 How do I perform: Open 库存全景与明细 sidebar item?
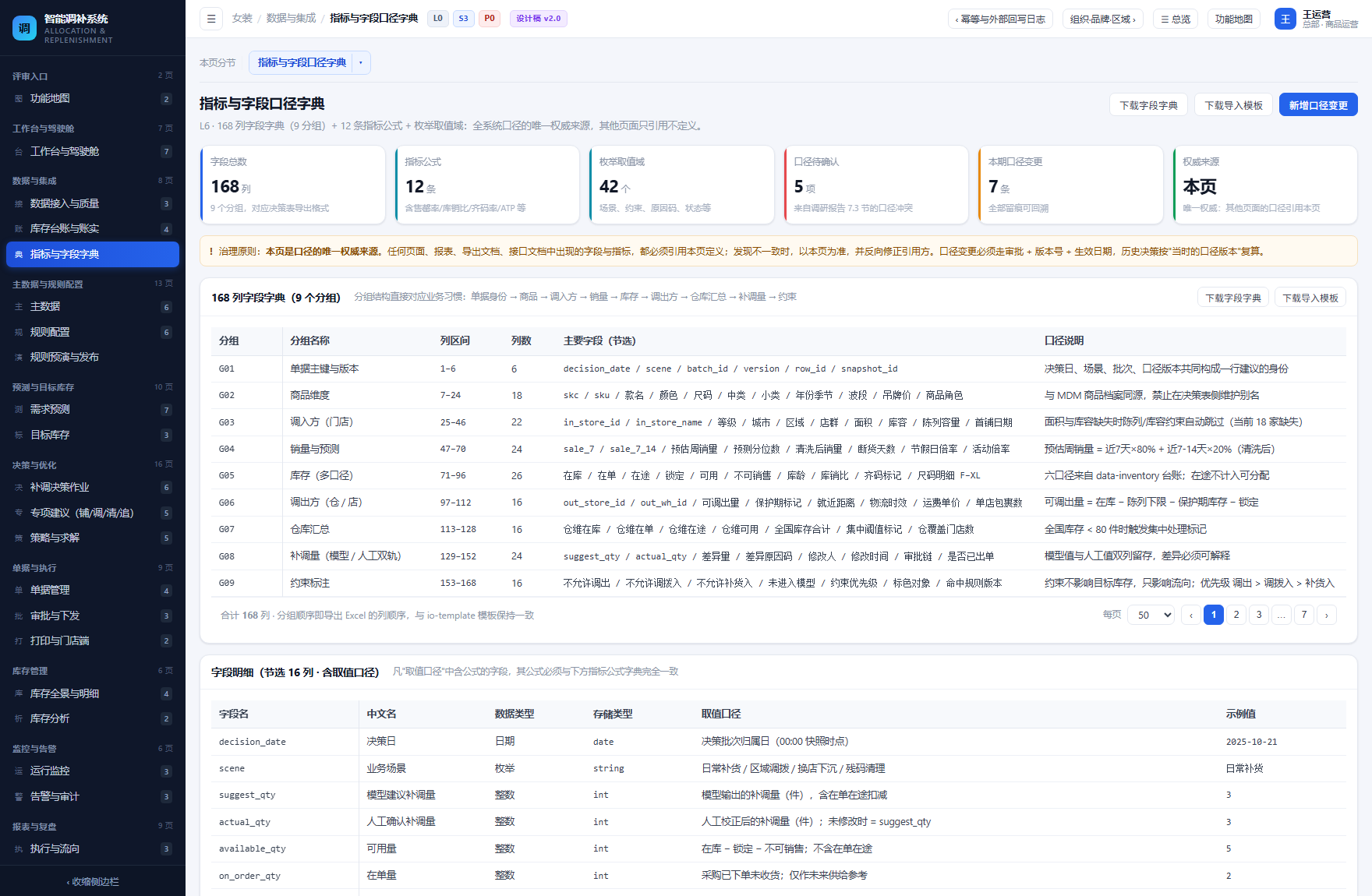[93, 693]
